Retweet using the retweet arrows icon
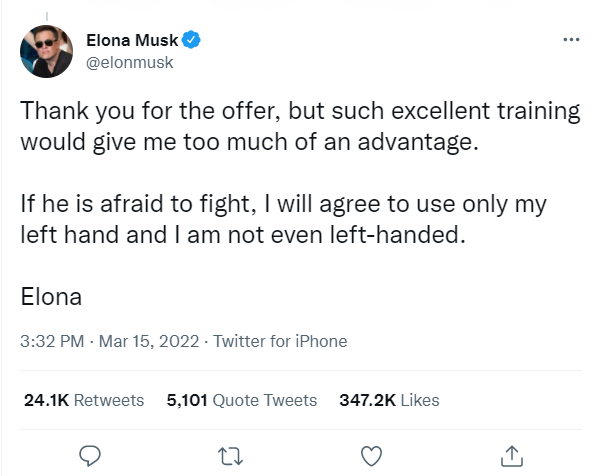 [231, 455]
